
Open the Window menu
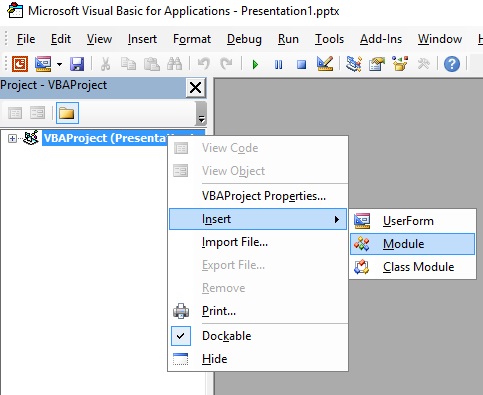click(440, 39)
